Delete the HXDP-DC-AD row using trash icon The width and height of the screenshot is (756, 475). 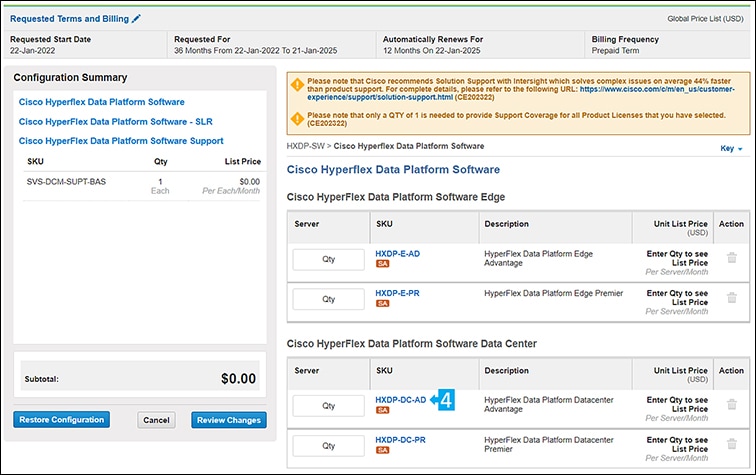732,406
